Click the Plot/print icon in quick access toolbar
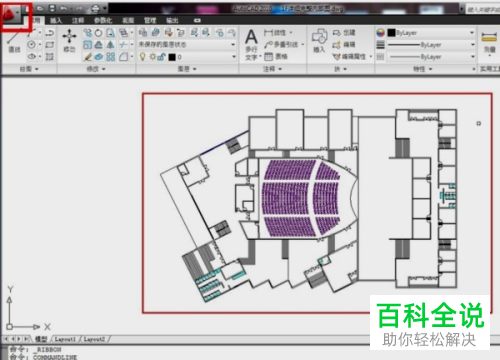The width and height of the screenshot is (500, 360). click(x=95, y=8)
